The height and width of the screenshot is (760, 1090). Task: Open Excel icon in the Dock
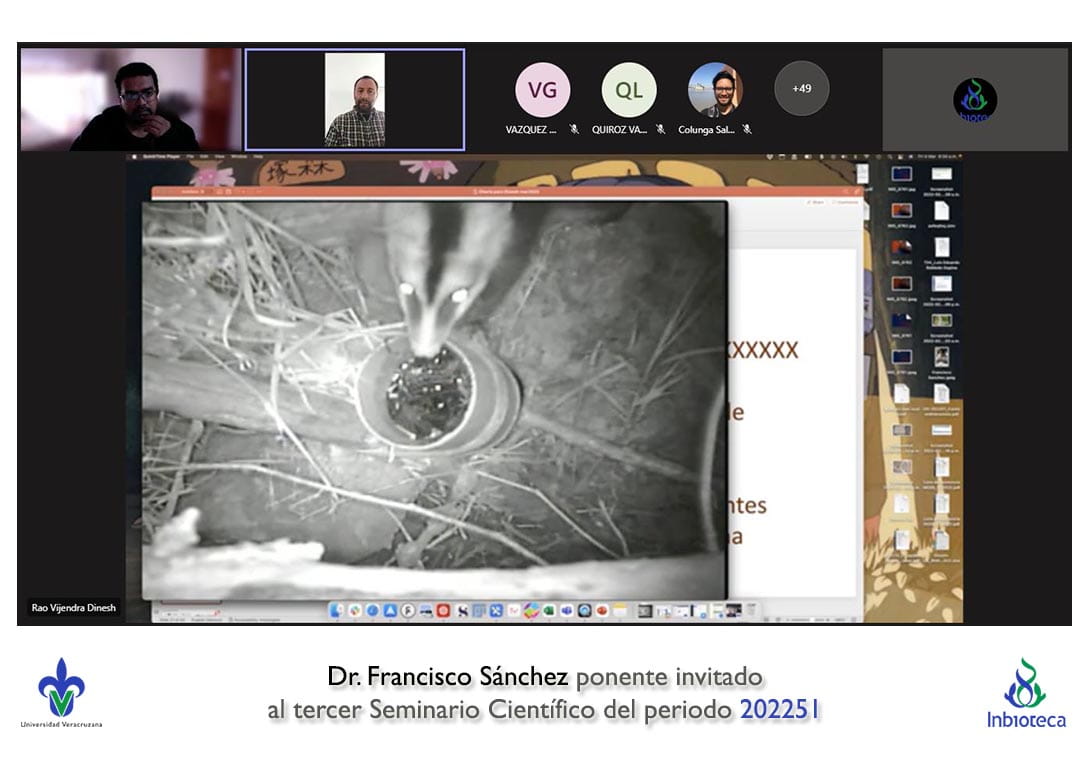click(550, 610)
